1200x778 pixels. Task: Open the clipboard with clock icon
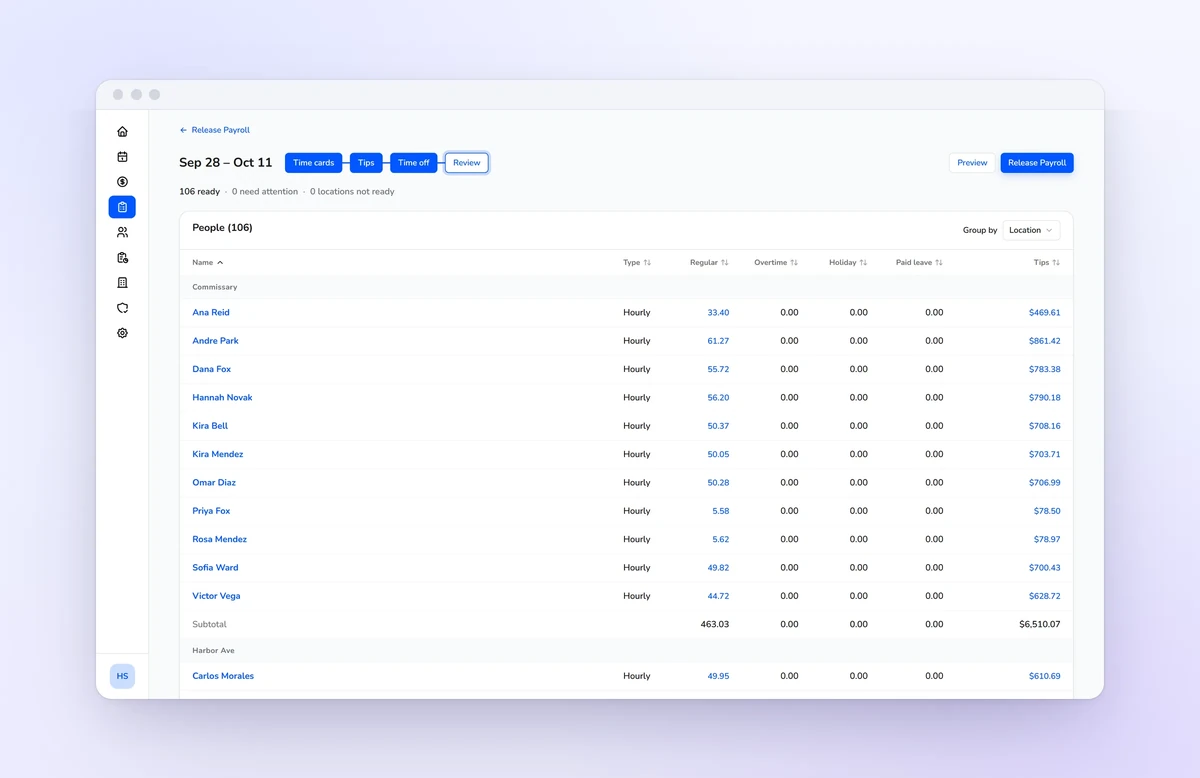pos(122,258)
